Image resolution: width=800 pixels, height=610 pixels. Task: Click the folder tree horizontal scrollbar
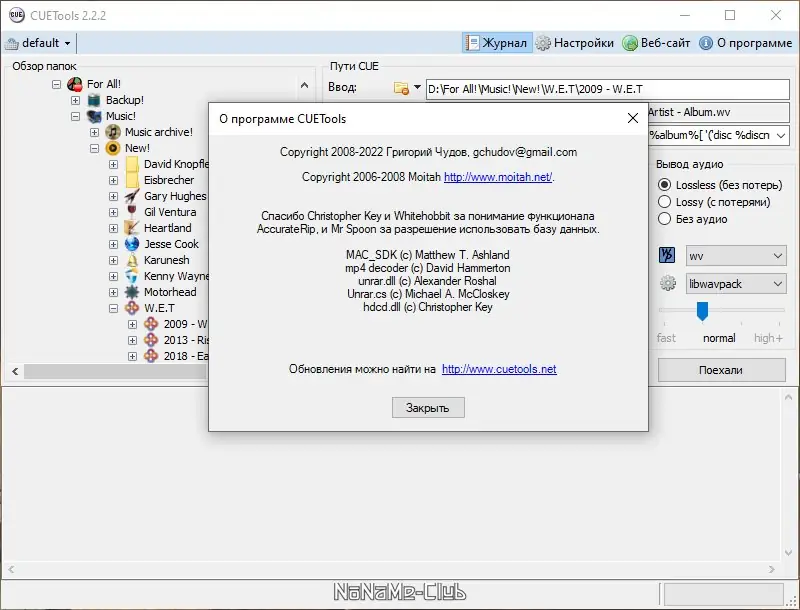pos(115,371)
